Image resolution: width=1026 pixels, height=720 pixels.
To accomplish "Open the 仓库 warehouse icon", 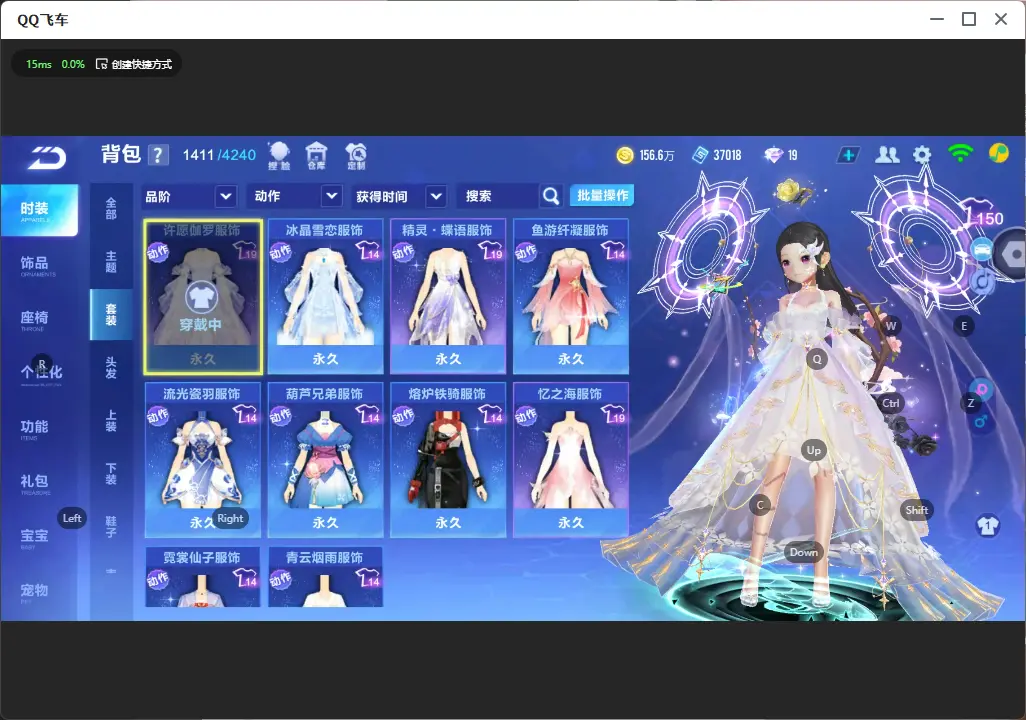I will click(316, 156).
